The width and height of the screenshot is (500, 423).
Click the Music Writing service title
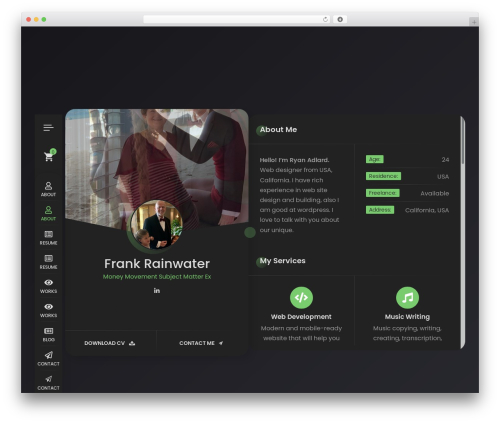click(407, 317)
